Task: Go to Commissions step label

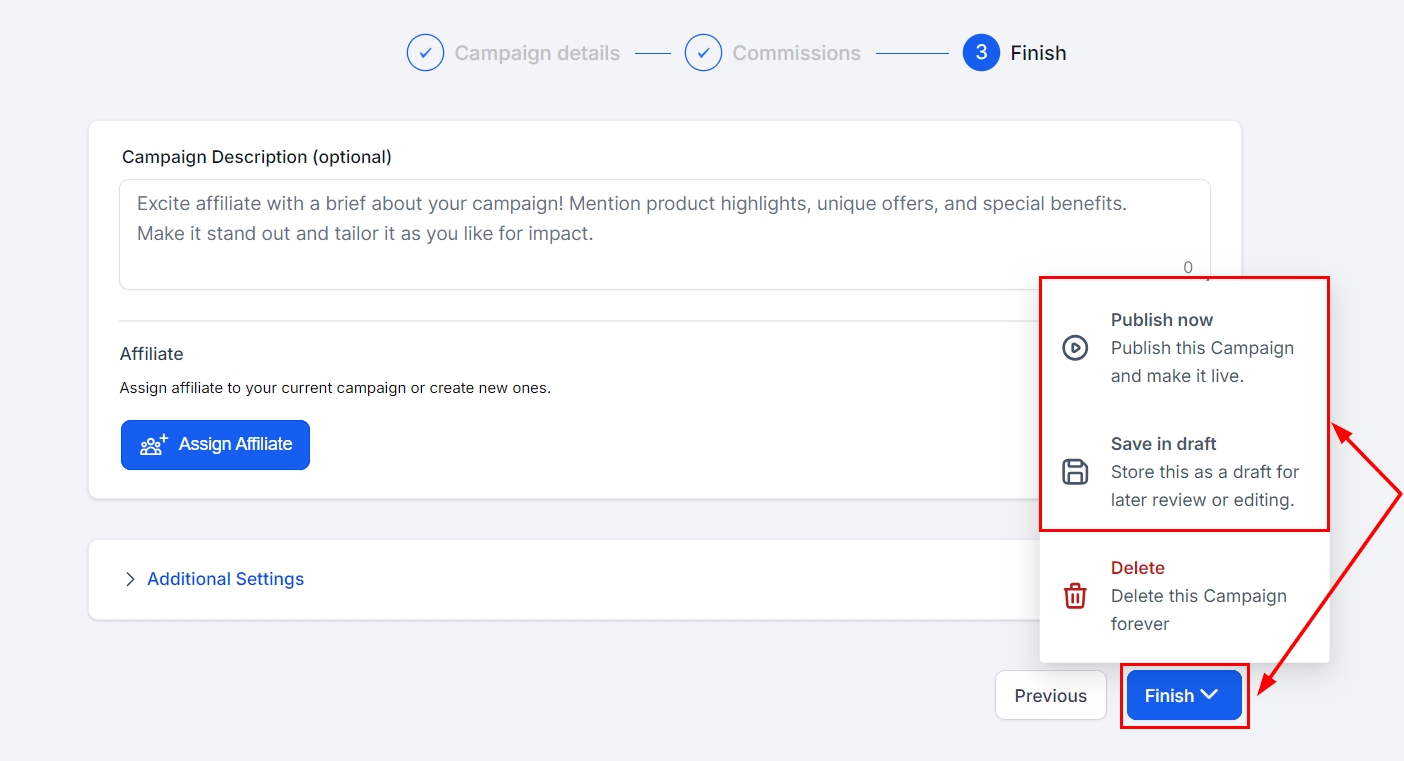Action: pyautogui.click(x=796, y=53)
